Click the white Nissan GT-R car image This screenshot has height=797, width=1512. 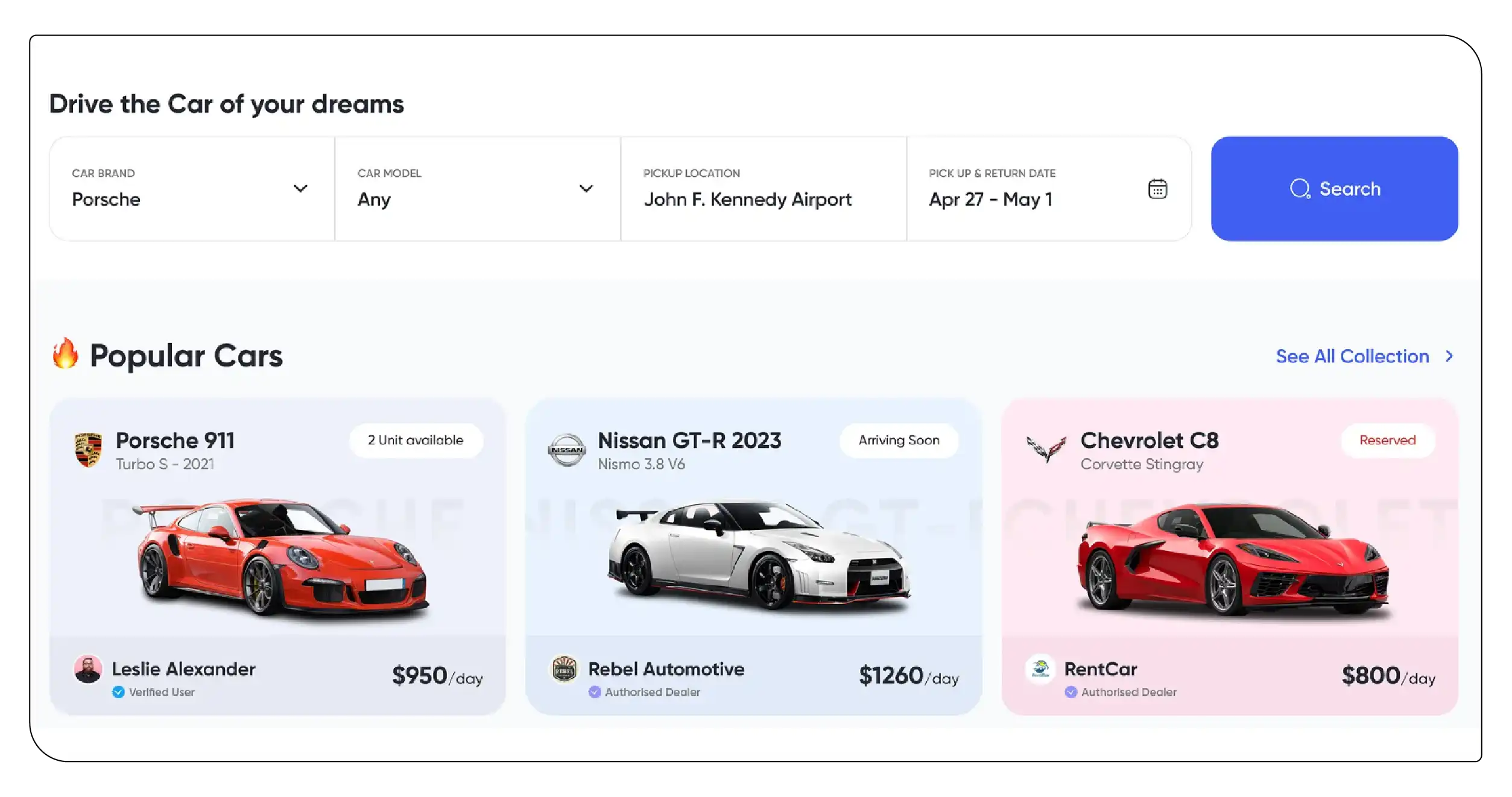tap(759, 556)
